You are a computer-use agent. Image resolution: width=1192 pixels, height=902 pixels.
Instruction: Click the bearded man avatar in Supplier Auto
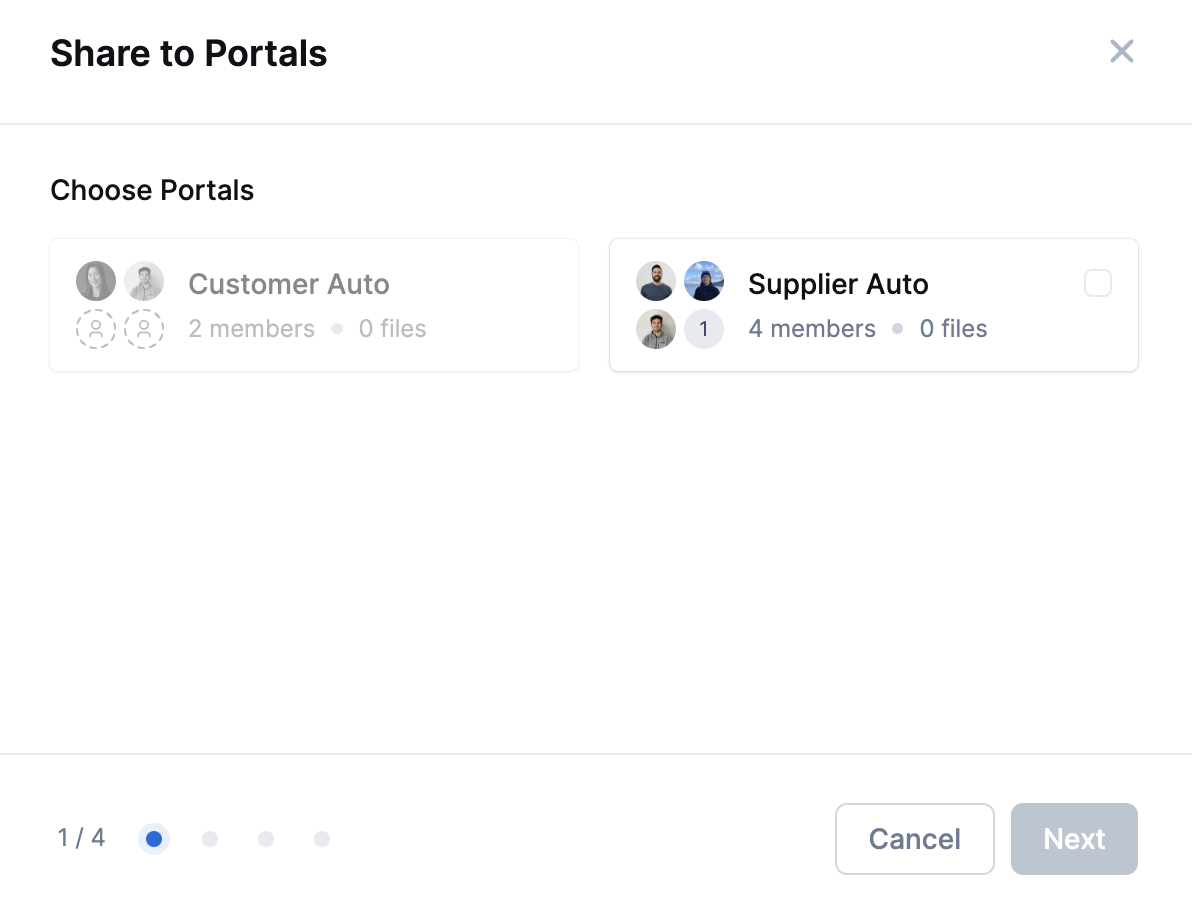click(656, 282)
